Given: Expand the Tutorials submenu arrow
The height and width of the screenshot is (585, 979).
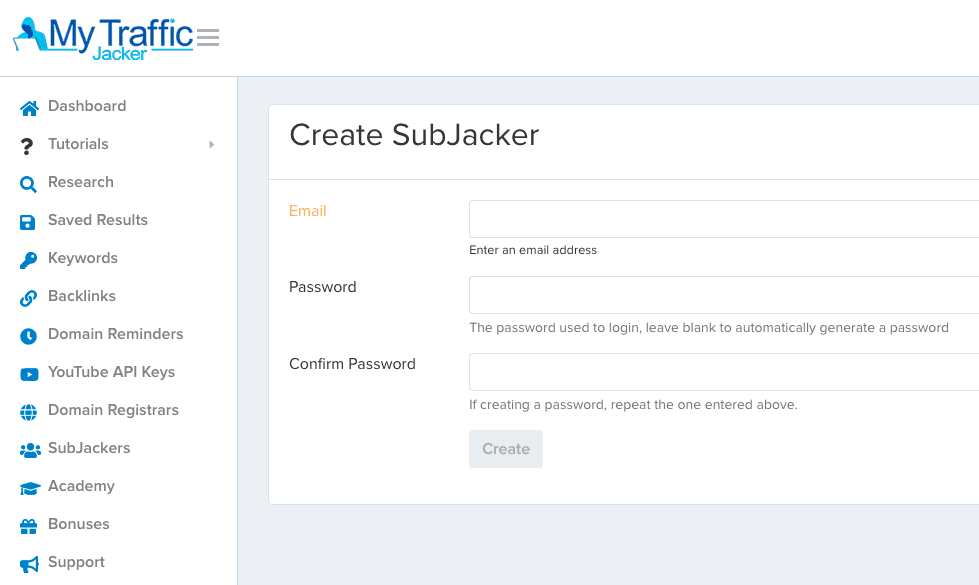Looking at the screenshot, I should (212, 144).
